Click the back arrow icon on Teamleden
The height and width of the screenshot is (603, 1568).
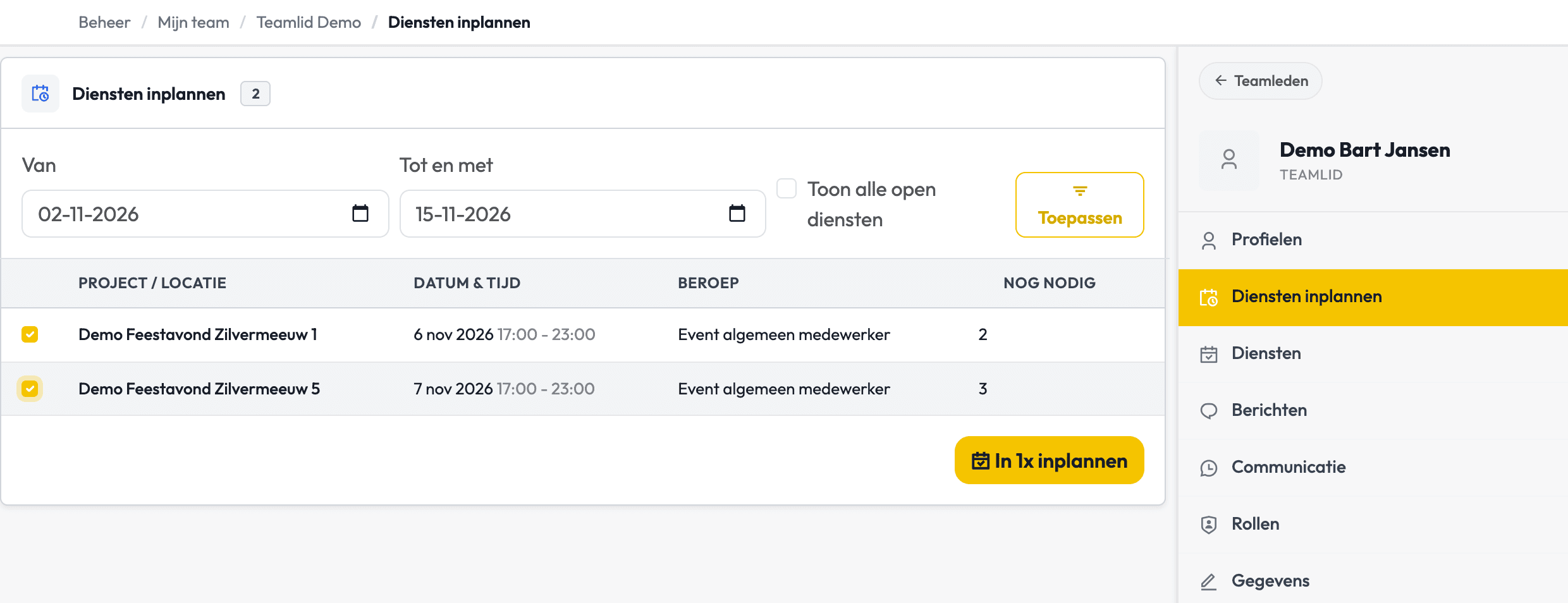1221,81
